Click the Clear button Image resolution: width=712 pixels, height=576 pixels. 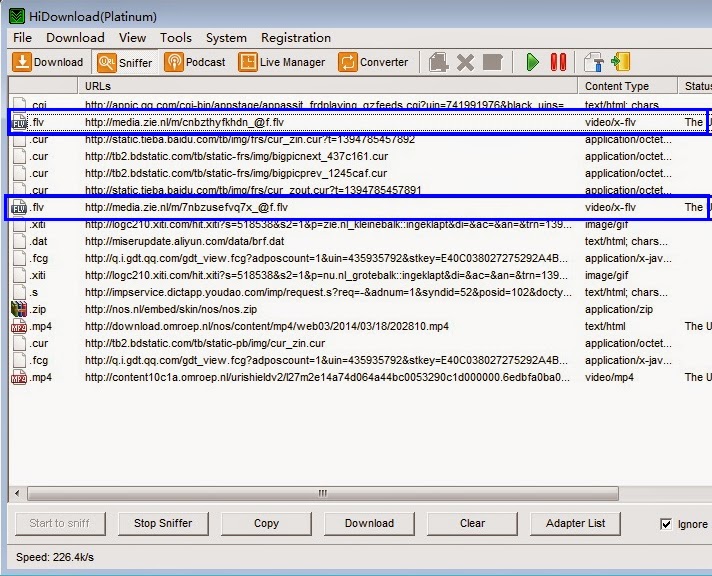(x=472, y=523)
